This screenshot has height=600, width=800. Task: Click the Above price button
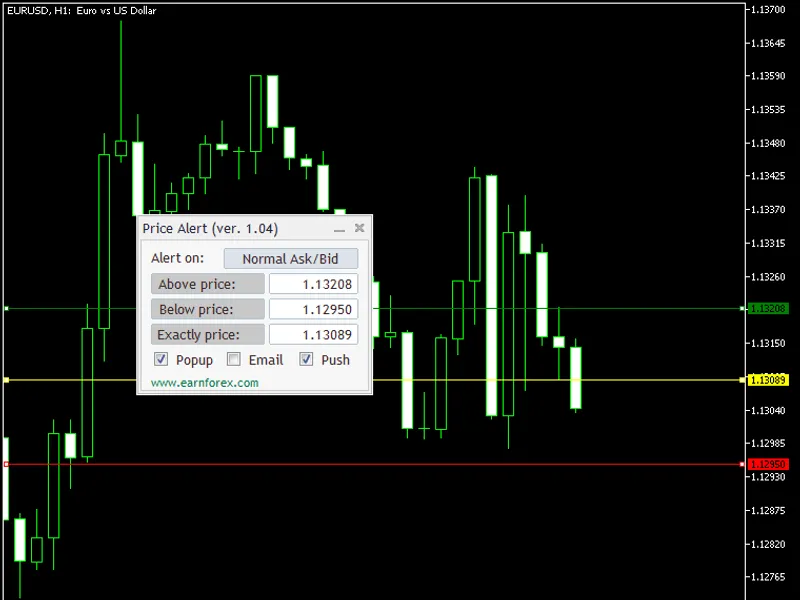(208, 284)
